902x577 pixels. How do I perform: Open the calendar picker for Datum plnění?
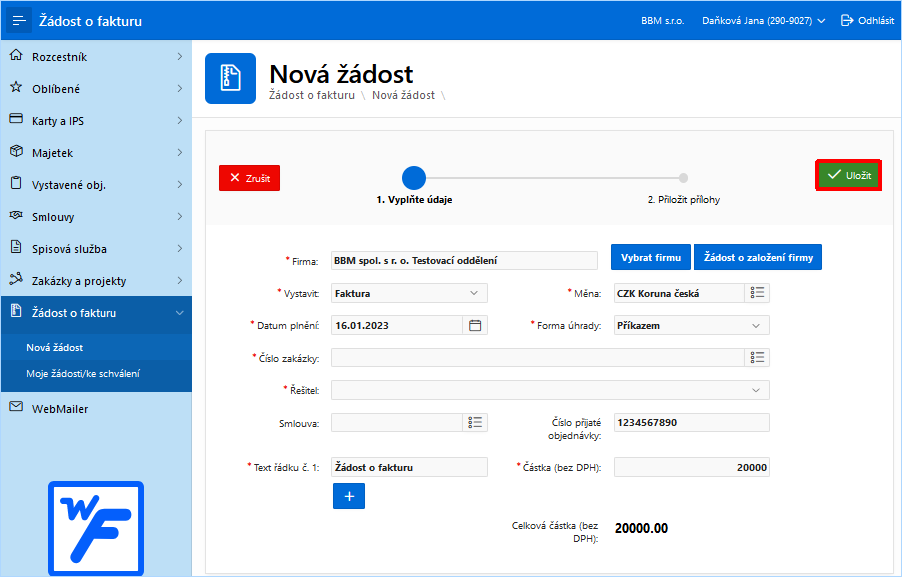tap(475, 326)
